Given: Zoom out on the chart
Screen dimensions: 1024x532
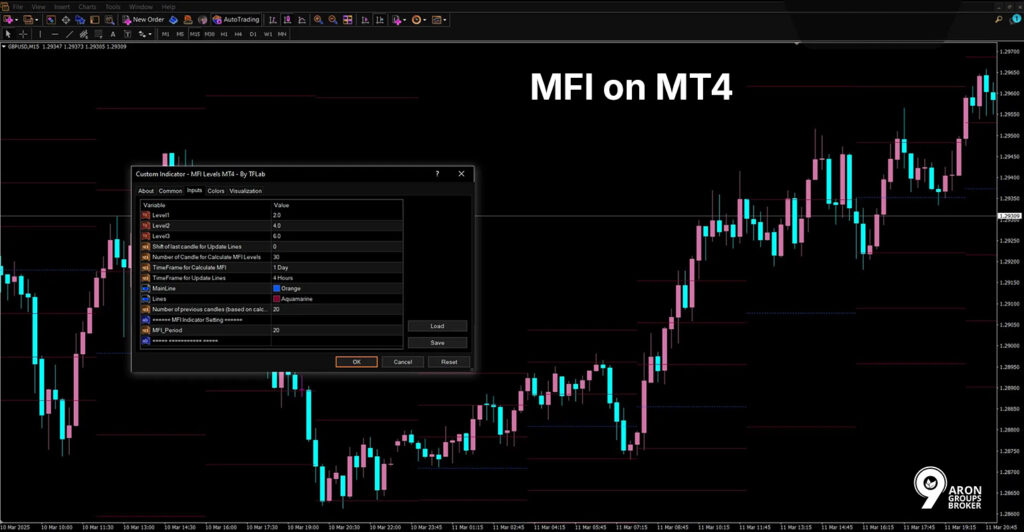Looking at the screenshot, I should [333, 20].
